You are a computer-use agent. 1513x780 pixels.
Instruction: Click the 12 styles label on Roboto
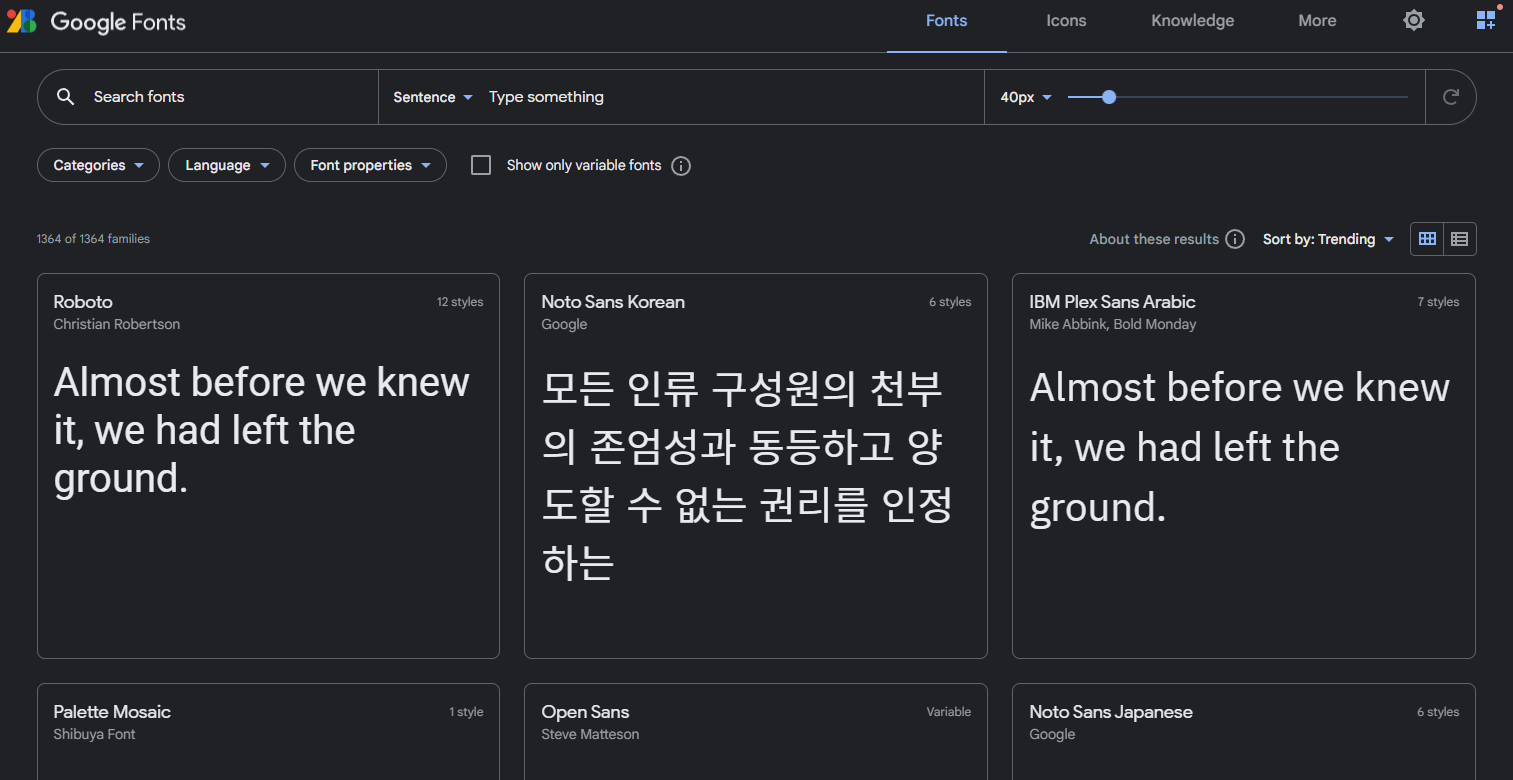pyautogui.click(x=460, y=302)
